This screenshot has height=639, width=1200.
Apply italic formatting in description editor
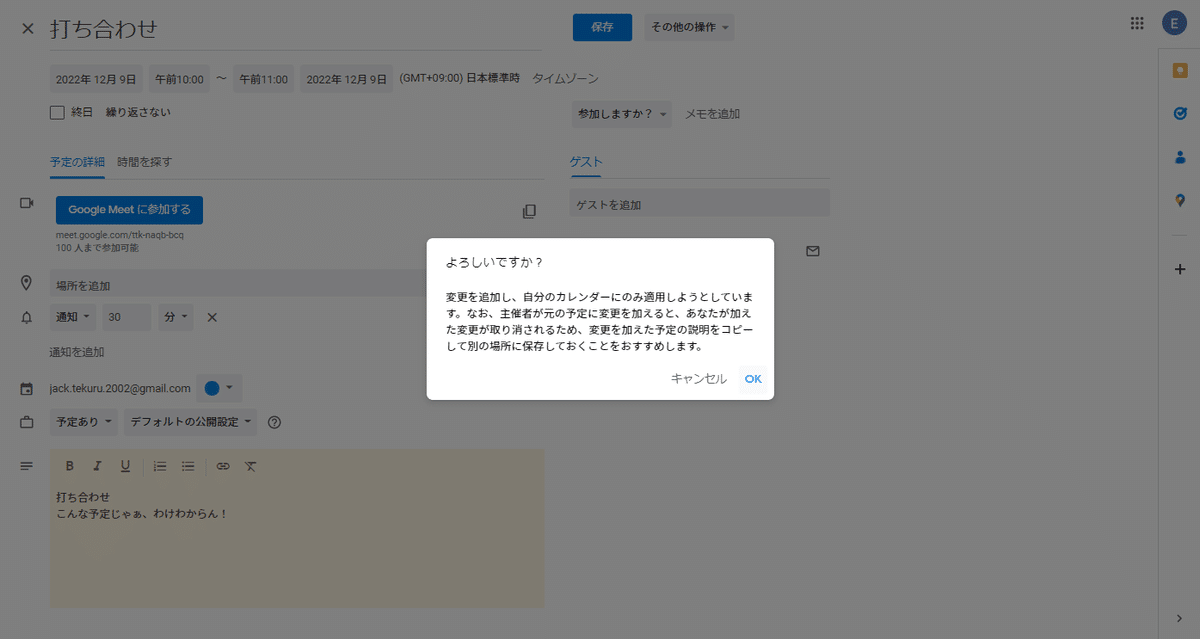point(97,465)
